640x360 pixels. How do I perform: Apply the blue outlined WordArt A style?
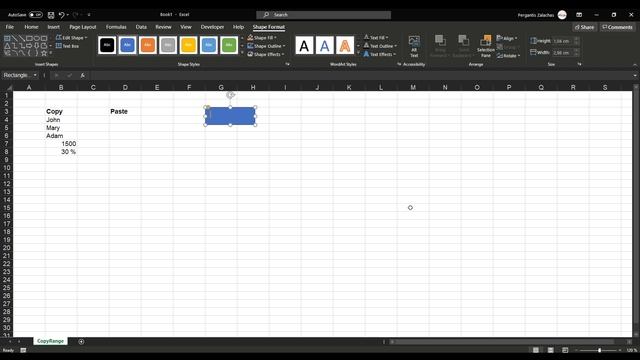click(324, 46)
